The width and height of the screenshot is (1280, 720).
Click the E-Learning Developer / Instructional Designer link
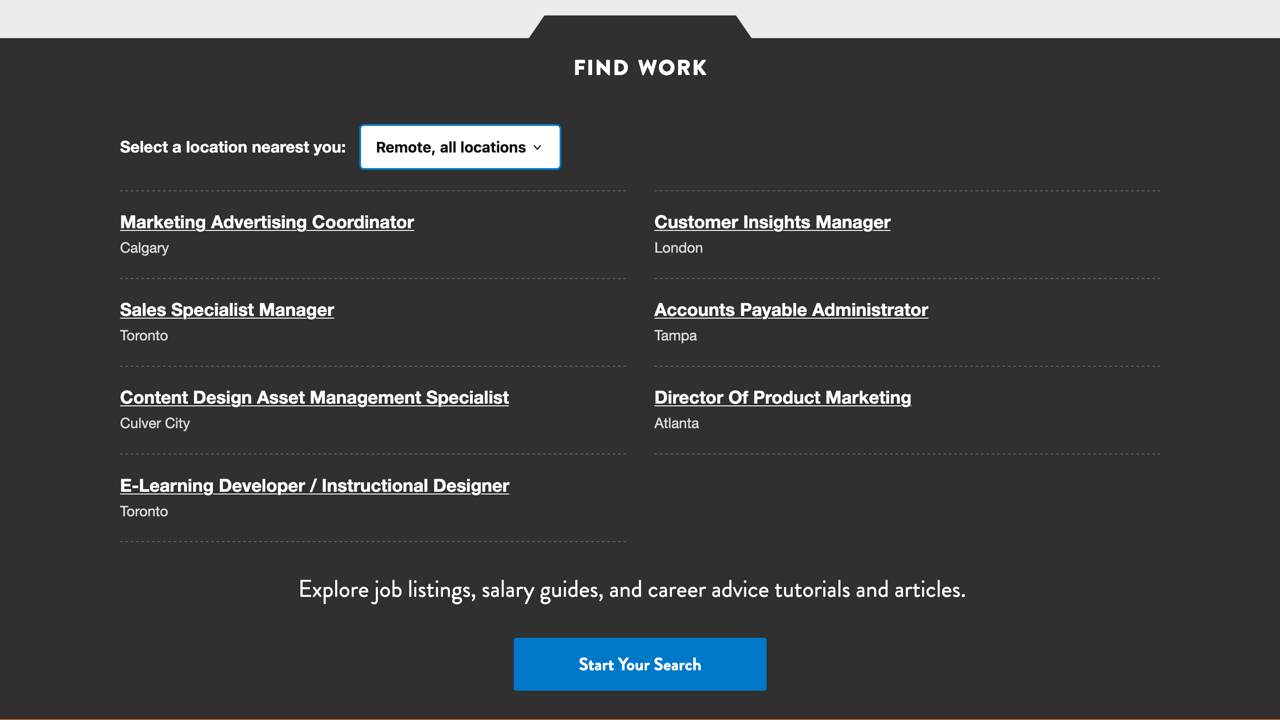tap(314, 485)
